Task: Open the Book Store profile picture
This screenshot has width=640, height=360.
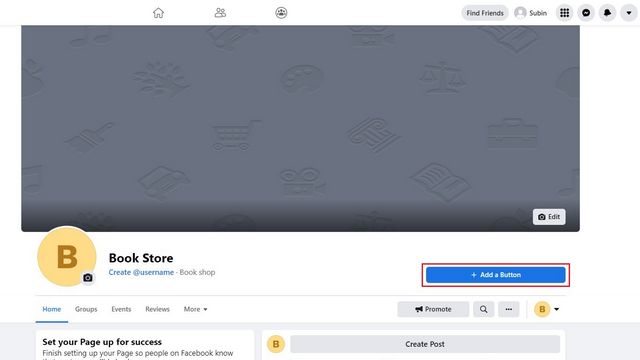Action: coord(67,256)
